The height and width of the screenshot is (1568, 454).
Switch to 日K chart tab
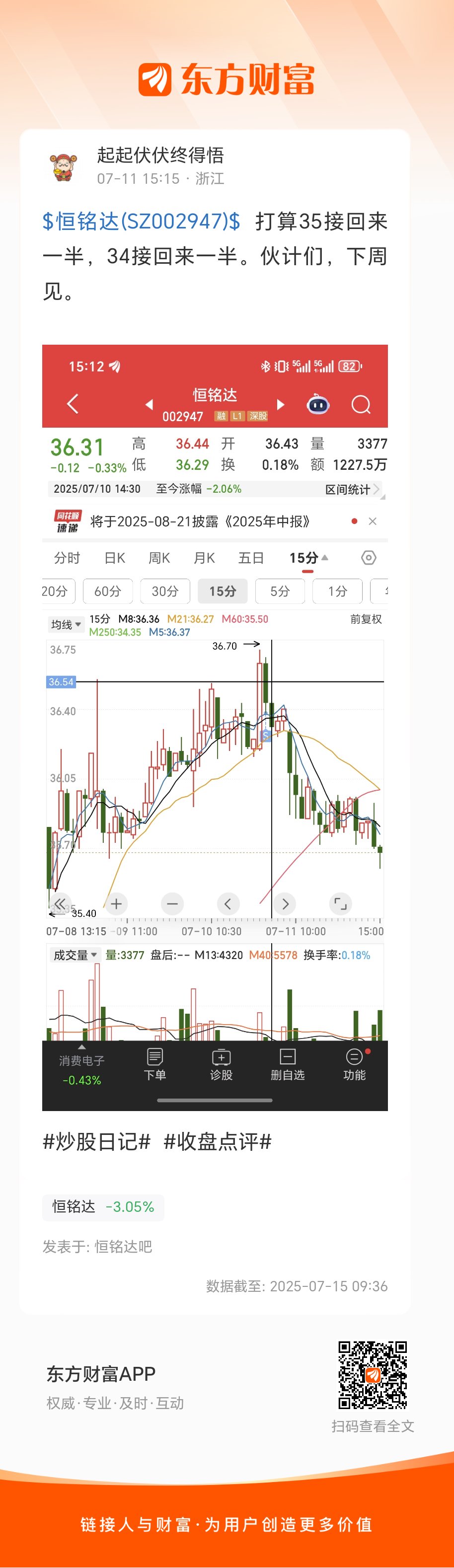[x=114, y=558]
